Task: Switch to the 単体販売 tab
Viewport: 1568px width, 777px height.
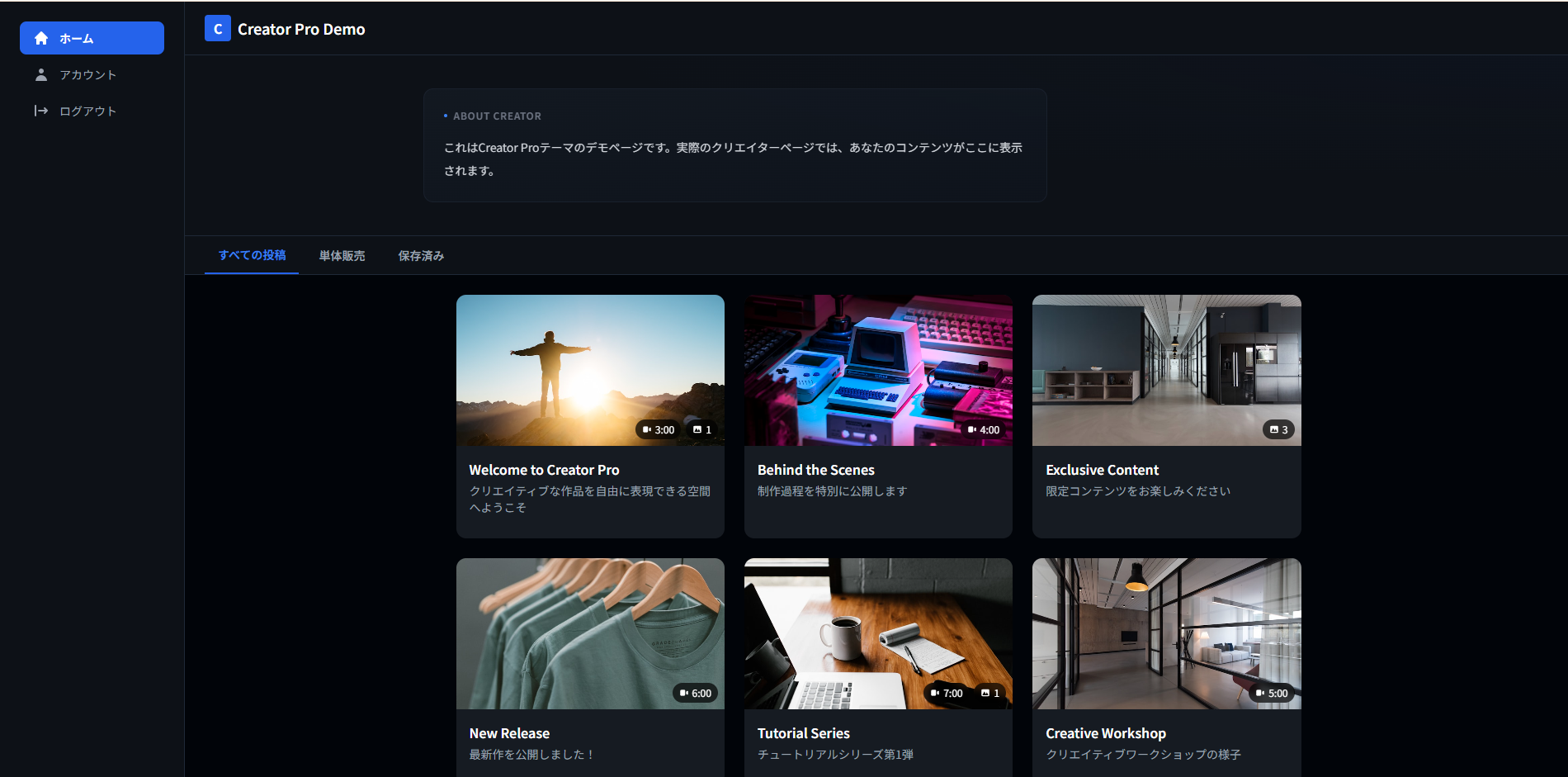Action: pos(341,256)
